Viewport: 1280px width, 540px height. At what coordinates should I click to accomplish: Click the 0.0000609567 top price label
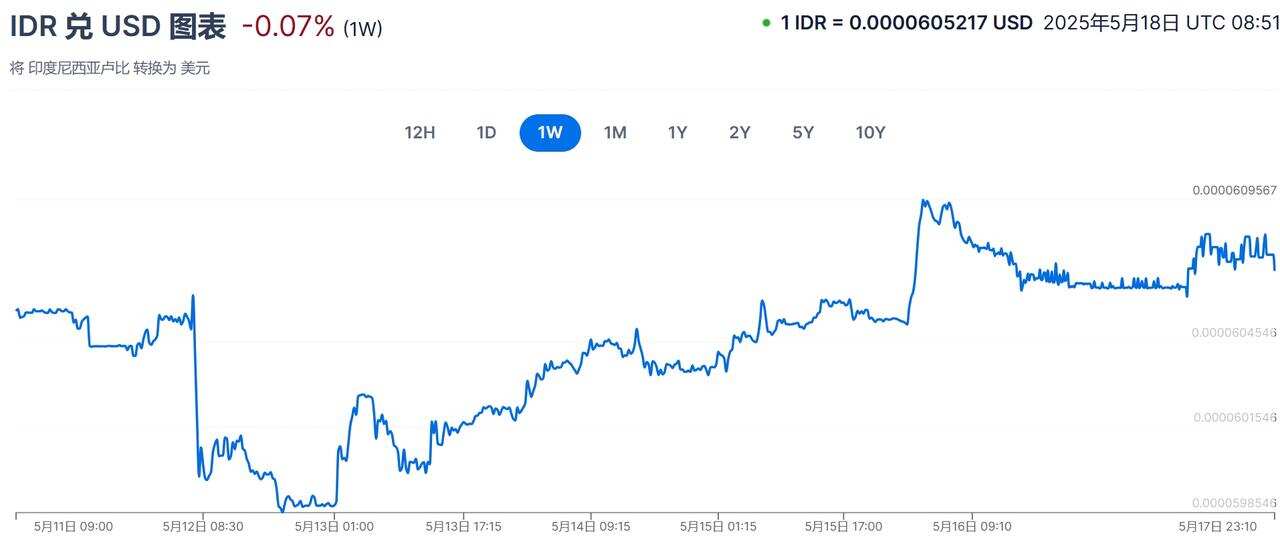tap(1234, 190)
